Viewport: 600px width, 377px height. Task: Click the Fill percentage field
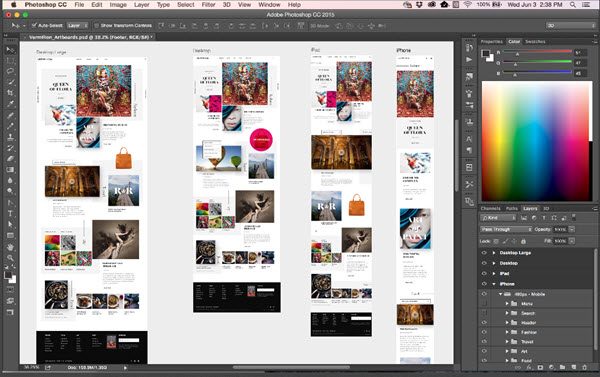tap(560, 241)
